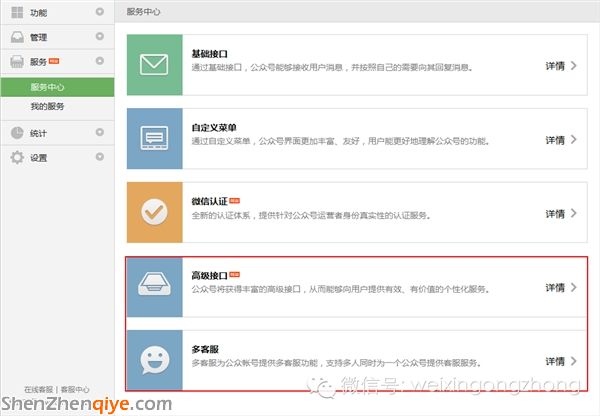The height and width of the screenshot is (416, 600).
Task: Click the orange checkmark 微信认证 icon
Action: pos(154,212)
